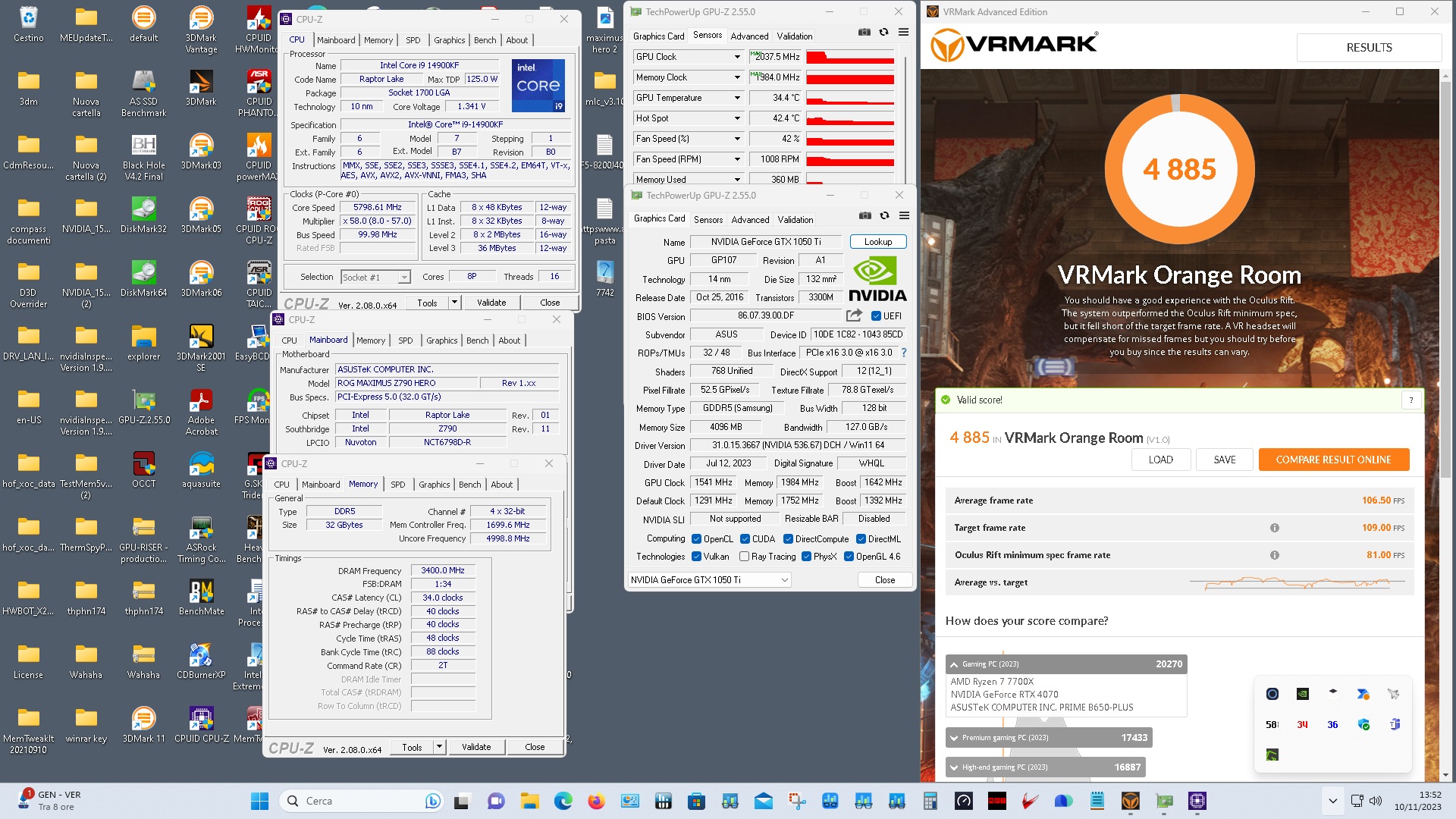Open Firefox from the taskbar
Screen dimensions: 1456x819
[596, 801]
